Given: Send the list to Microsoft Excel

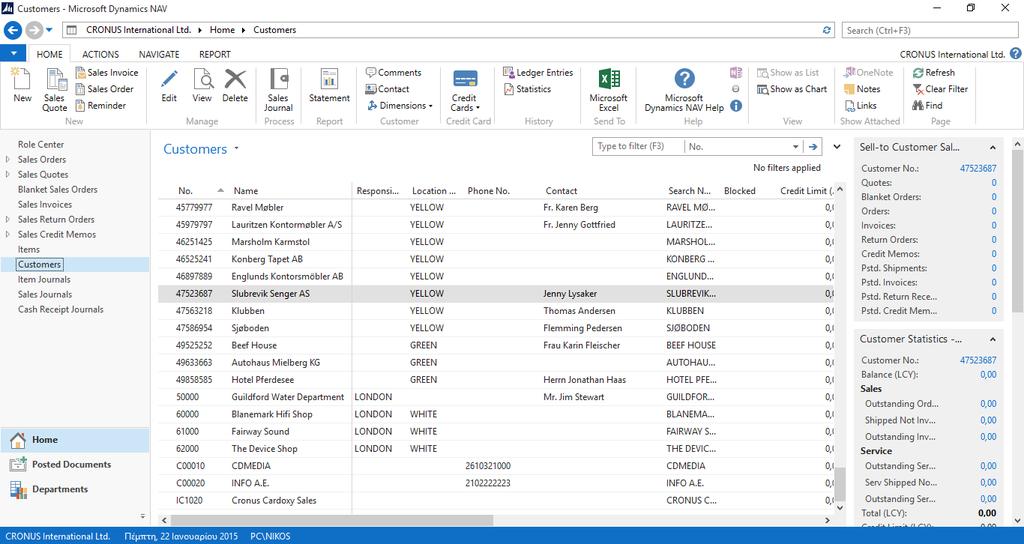Looking at the screenshot, I should click(x=609, y=90).
